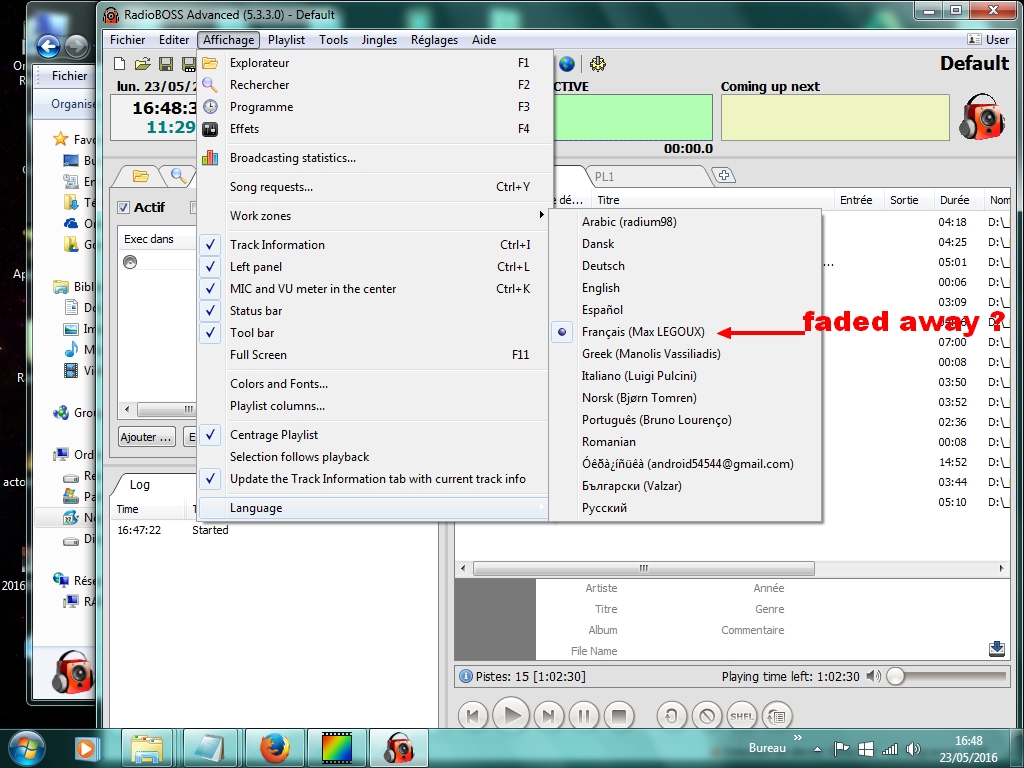Screen dimensions: 1024x768
Task: Start playback with the Play button
Action: pyautogui.click(x=511, y=715)
